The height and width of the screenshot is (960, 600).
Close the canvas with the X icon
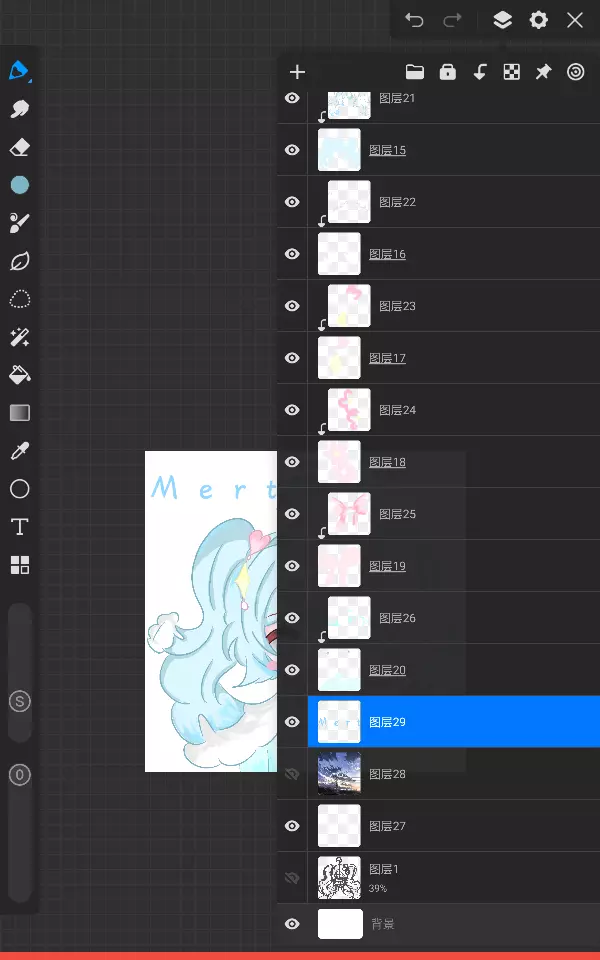(x=575, y=20)
